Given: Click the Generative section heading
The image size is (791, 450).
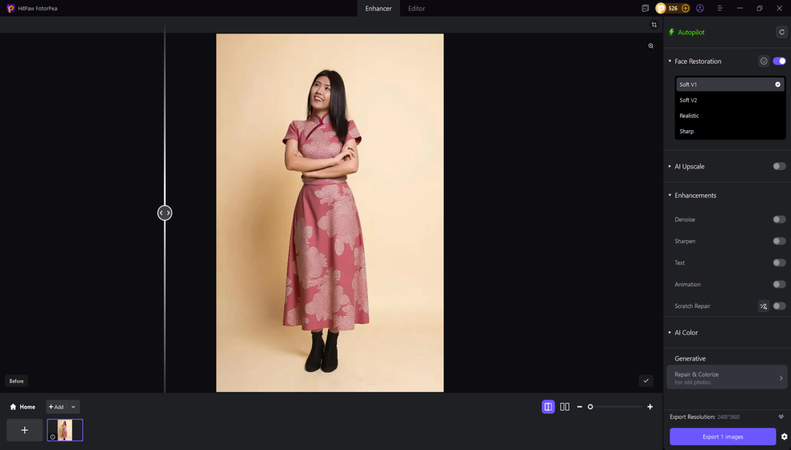Looking at the screenshot, I should 690,359.
